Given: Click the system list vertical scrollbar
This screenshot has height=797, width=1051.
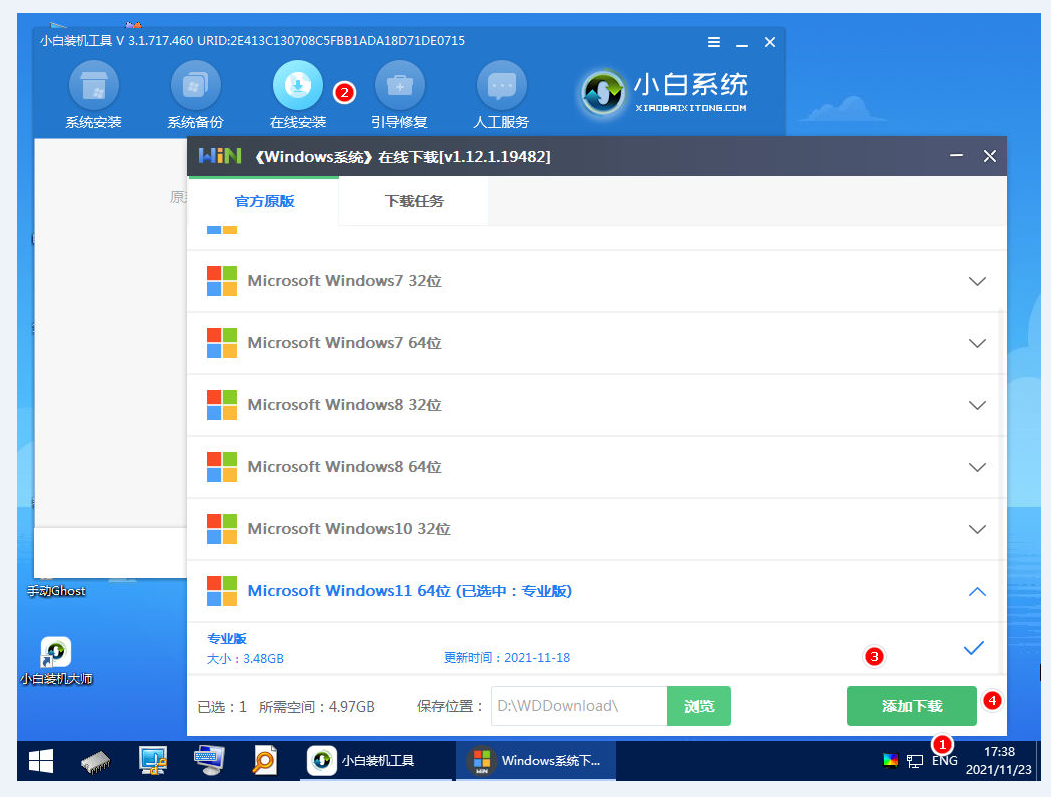Looking at the screenshot, I should [1001, 491].
